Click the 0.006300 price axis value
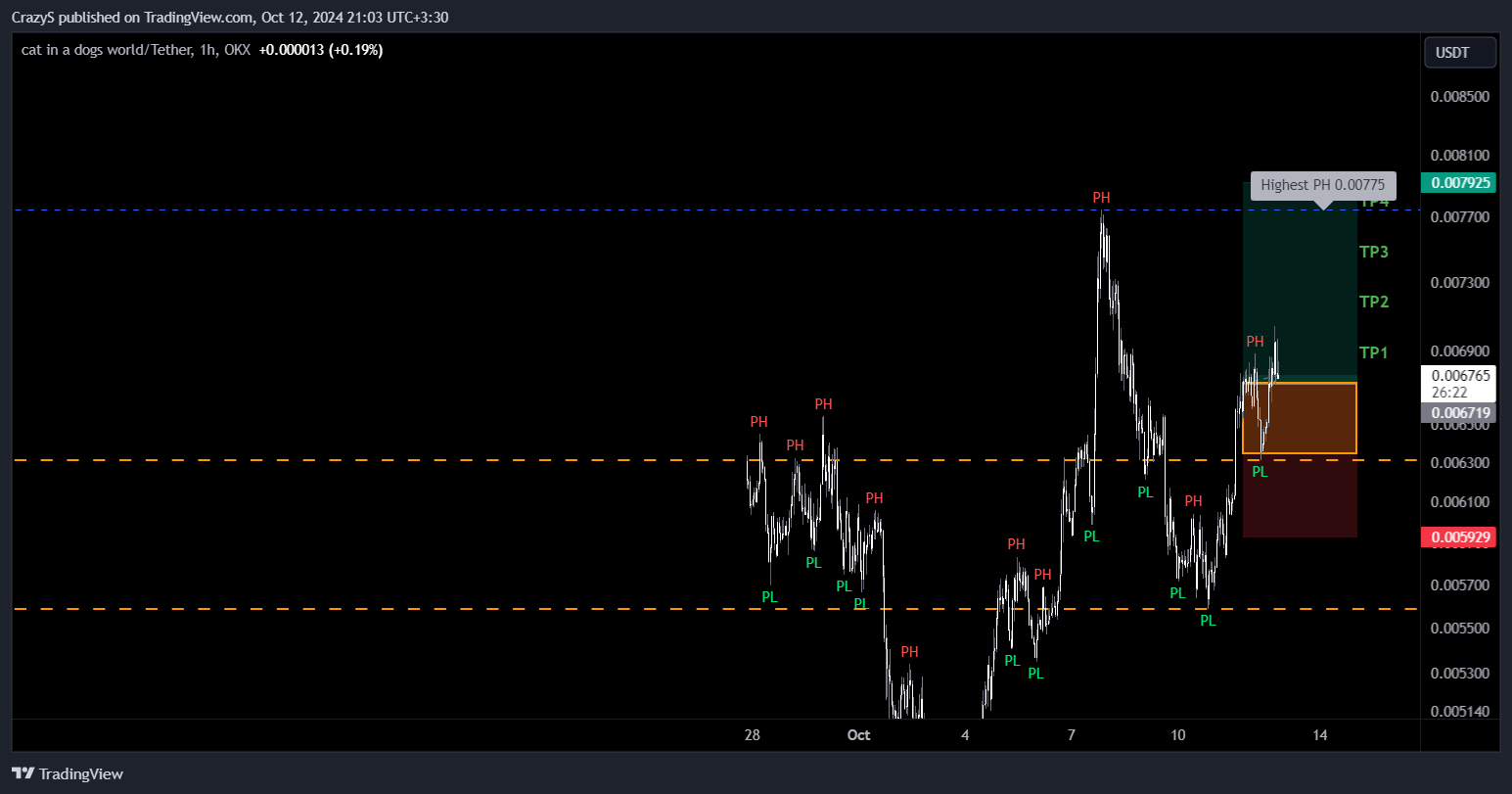This screenshot has height=794, width=1512. [1460, 461]
